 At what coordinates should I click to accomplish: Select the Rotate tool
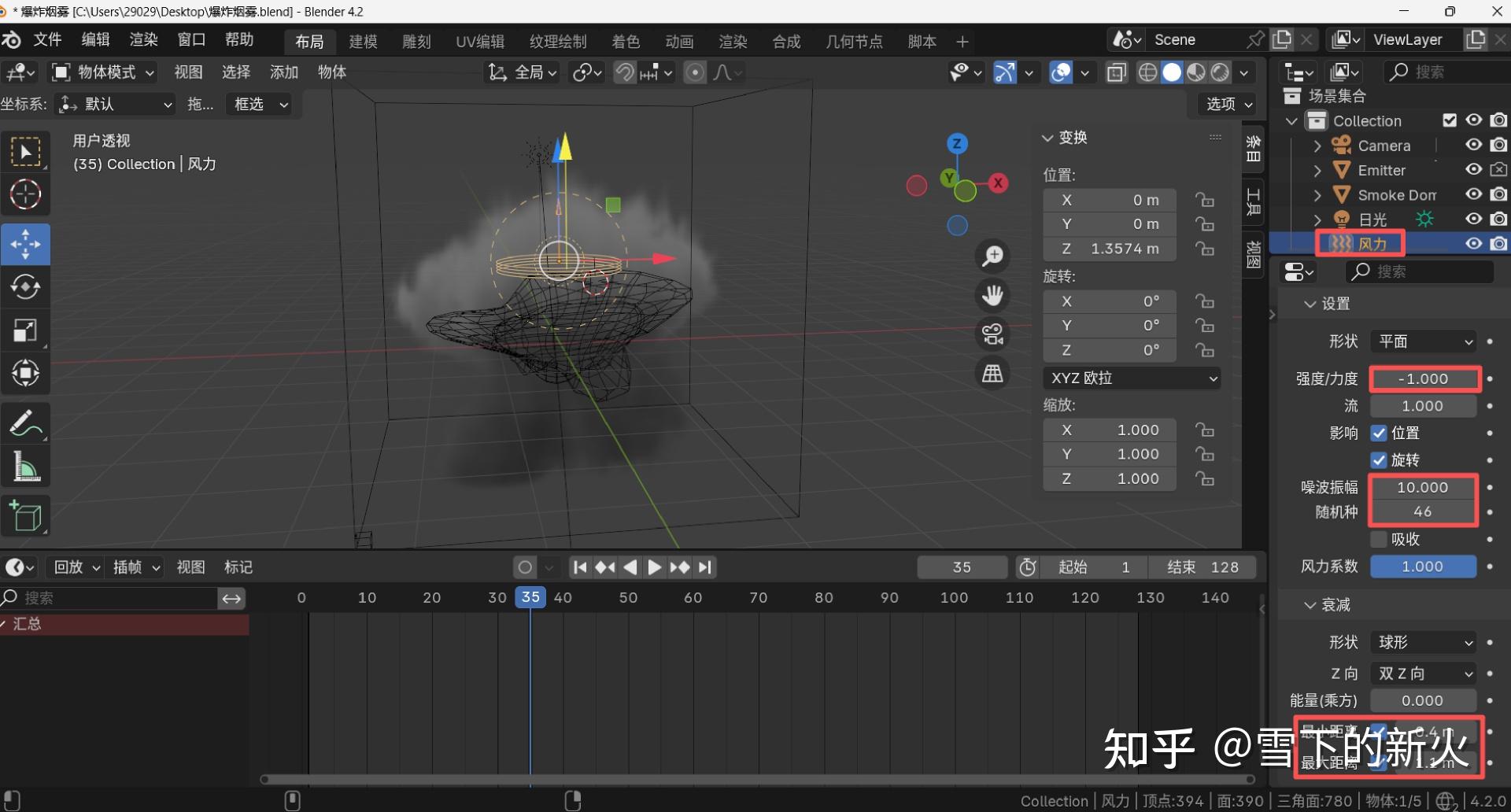(x=26, y=286)
